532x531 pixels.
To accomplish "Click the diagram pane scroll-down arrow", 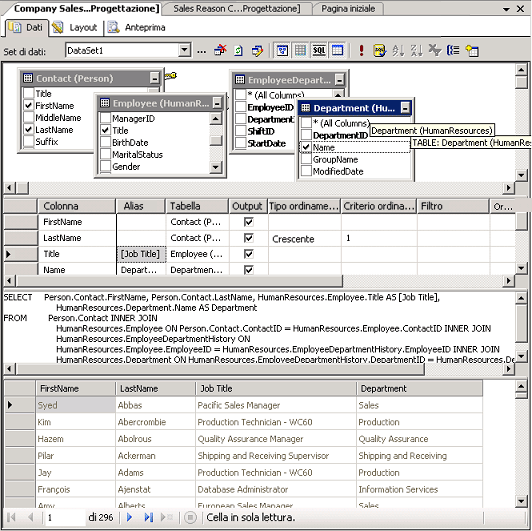I will tap(520, 175).
